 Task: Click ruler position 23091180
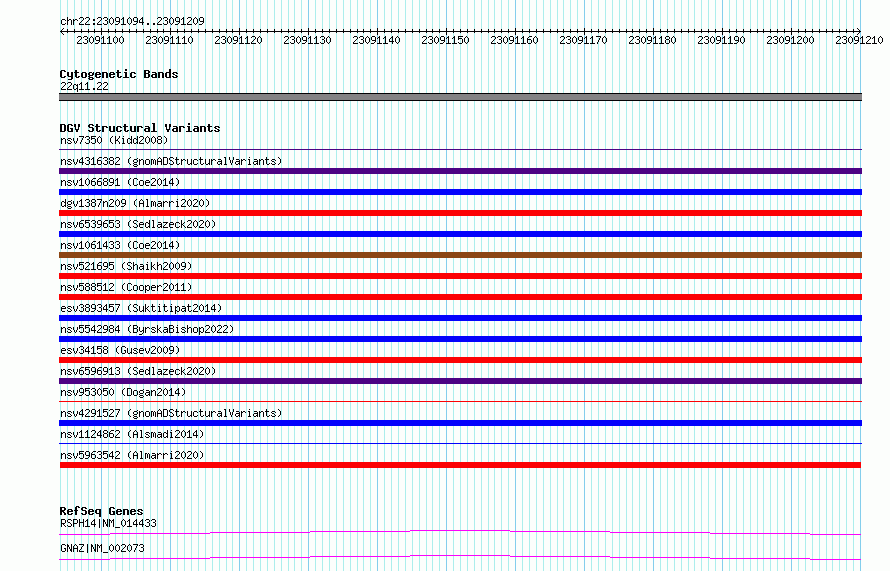(x=652, y=40)
